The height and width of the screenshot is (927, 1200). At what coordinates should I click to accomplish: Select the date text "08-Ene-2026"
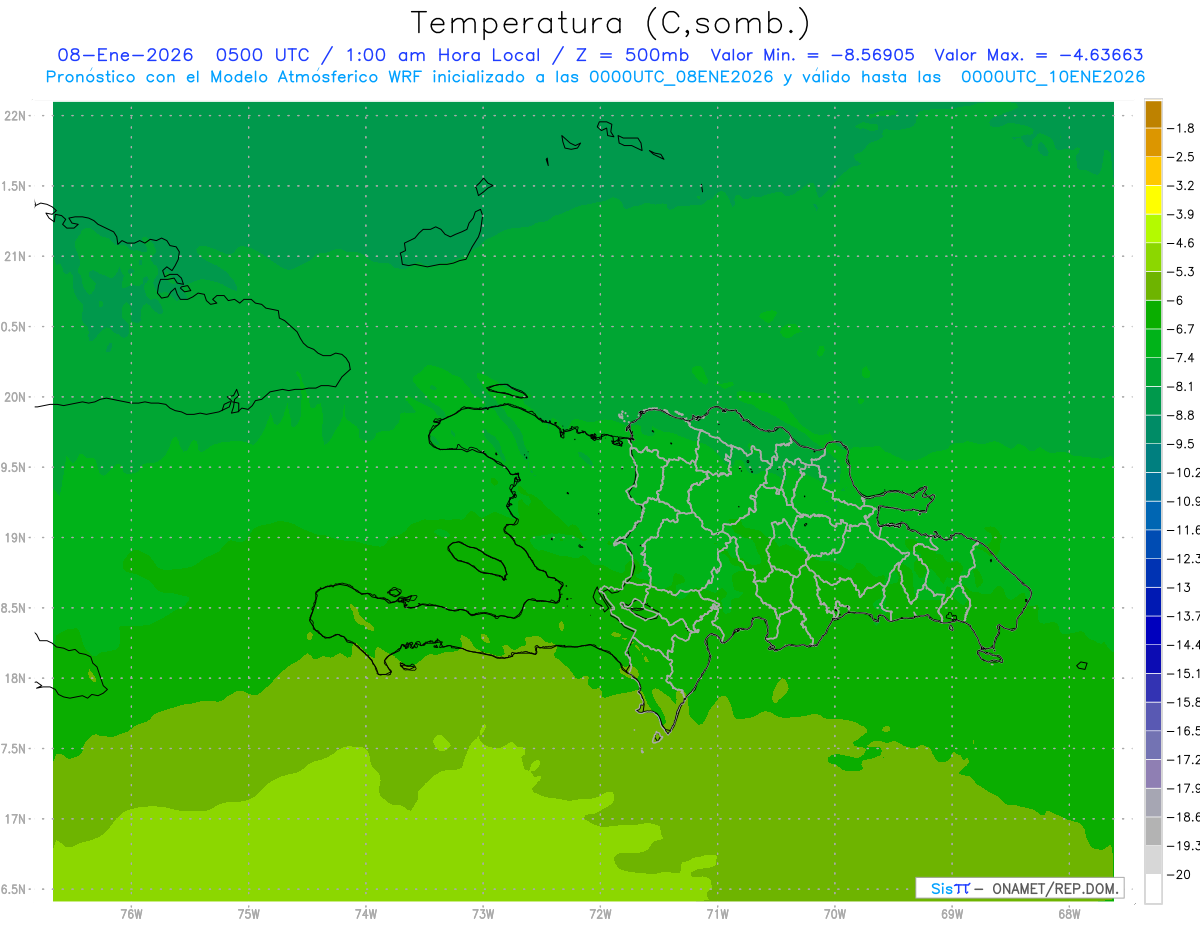click(125, 55)
